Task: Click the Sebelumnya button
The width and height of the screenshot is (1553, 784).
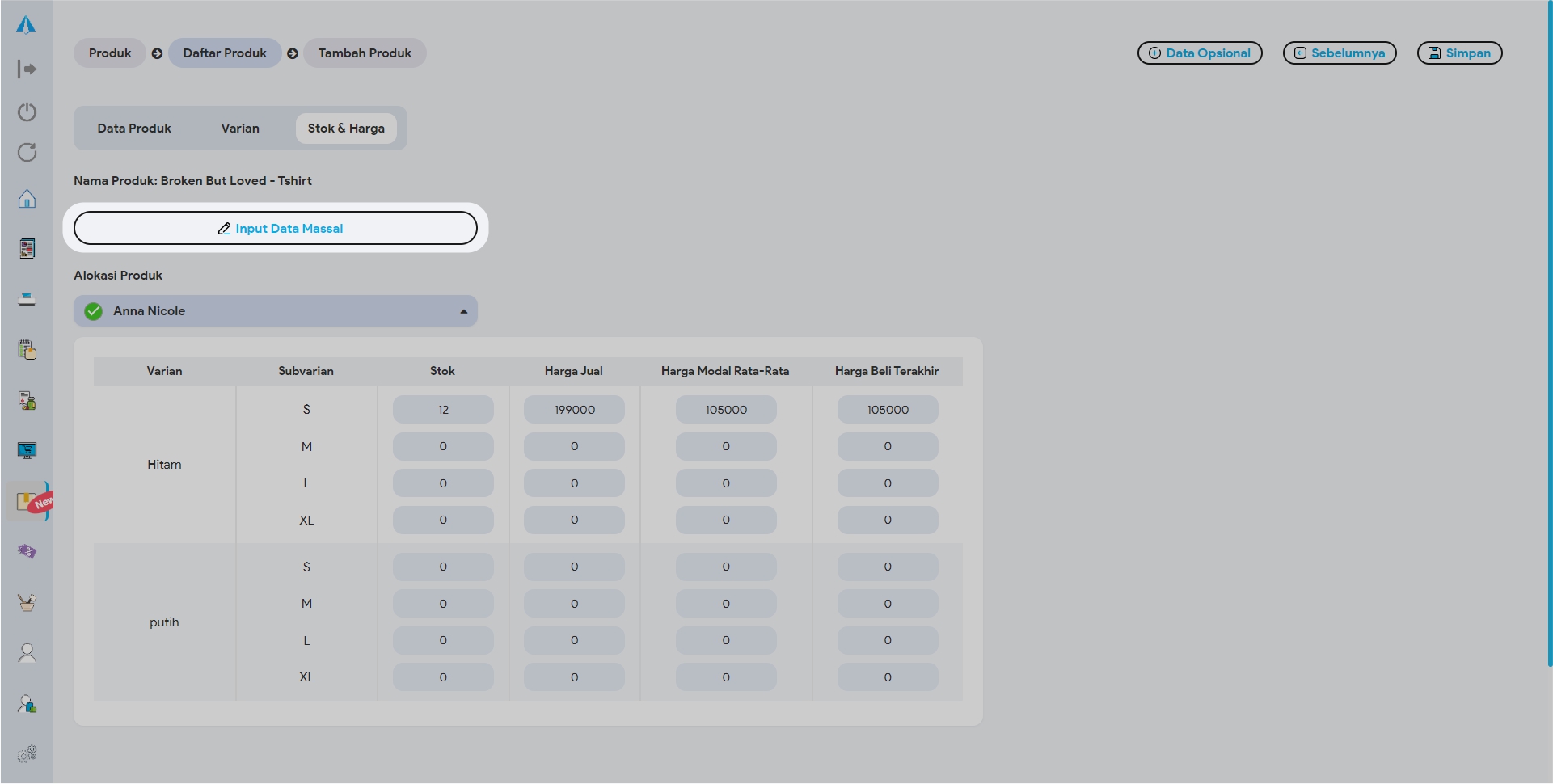Action: click(1339, 53)
